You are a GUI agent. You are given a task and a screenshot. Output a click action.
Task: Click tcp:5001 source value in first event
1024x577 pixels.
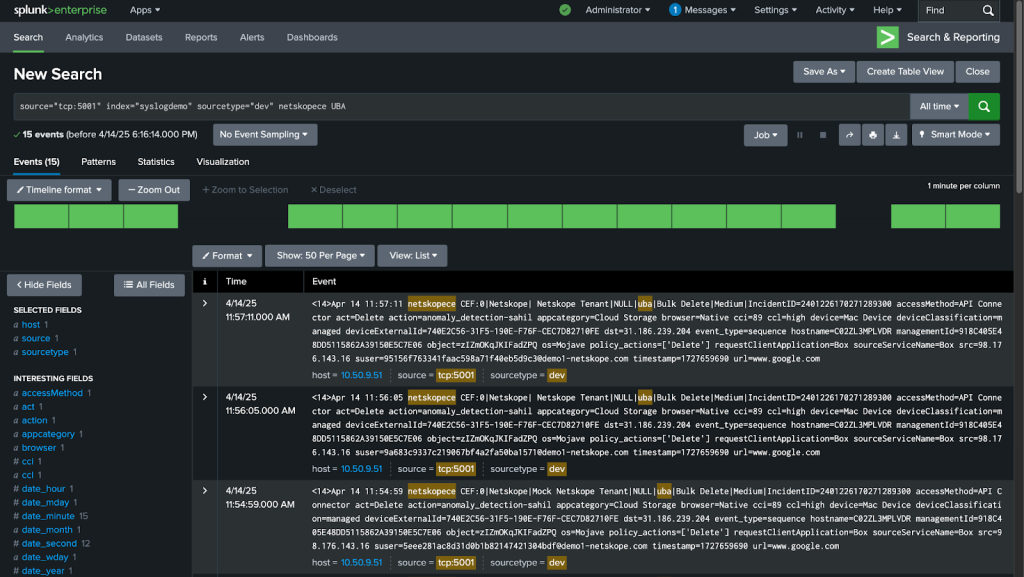[x=456, y=375]
